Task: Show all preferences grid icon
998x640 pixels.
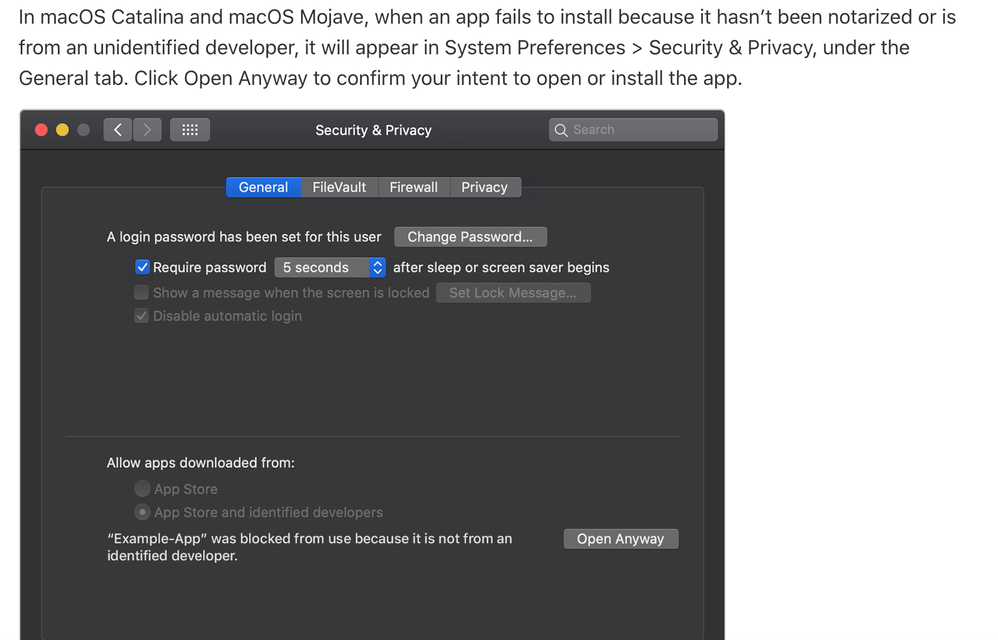Action: tap(190, 130)
